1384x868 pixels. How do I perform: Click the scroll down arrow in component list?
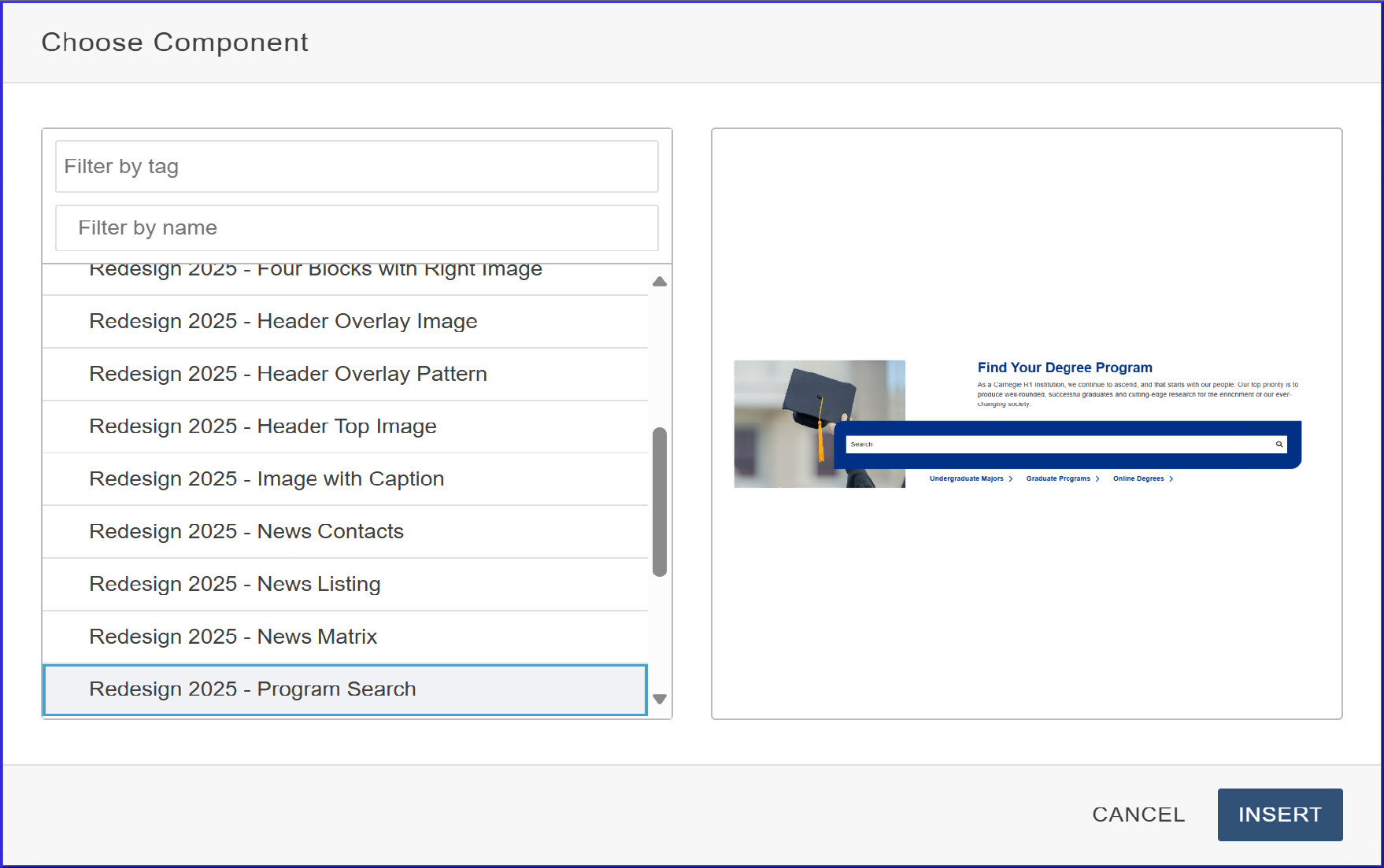click(660, 699)
